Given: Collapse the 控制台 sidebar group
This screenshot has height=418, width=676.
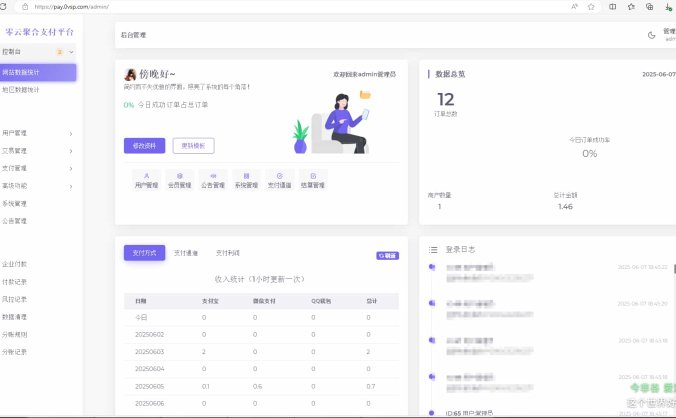Looking at the screenshot, I should pyautogui.click(x=38, y=52).
